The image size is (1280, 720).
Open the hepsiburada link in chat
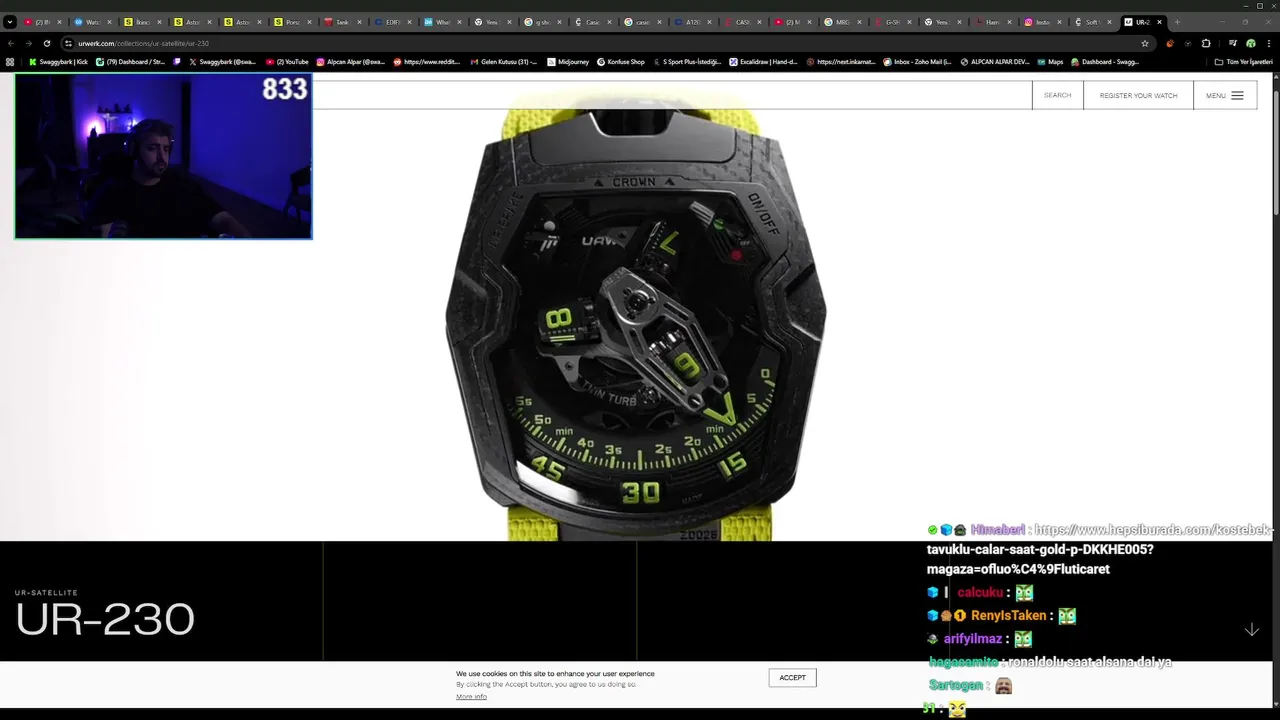pyautogui.click(x=1100, y=549)
